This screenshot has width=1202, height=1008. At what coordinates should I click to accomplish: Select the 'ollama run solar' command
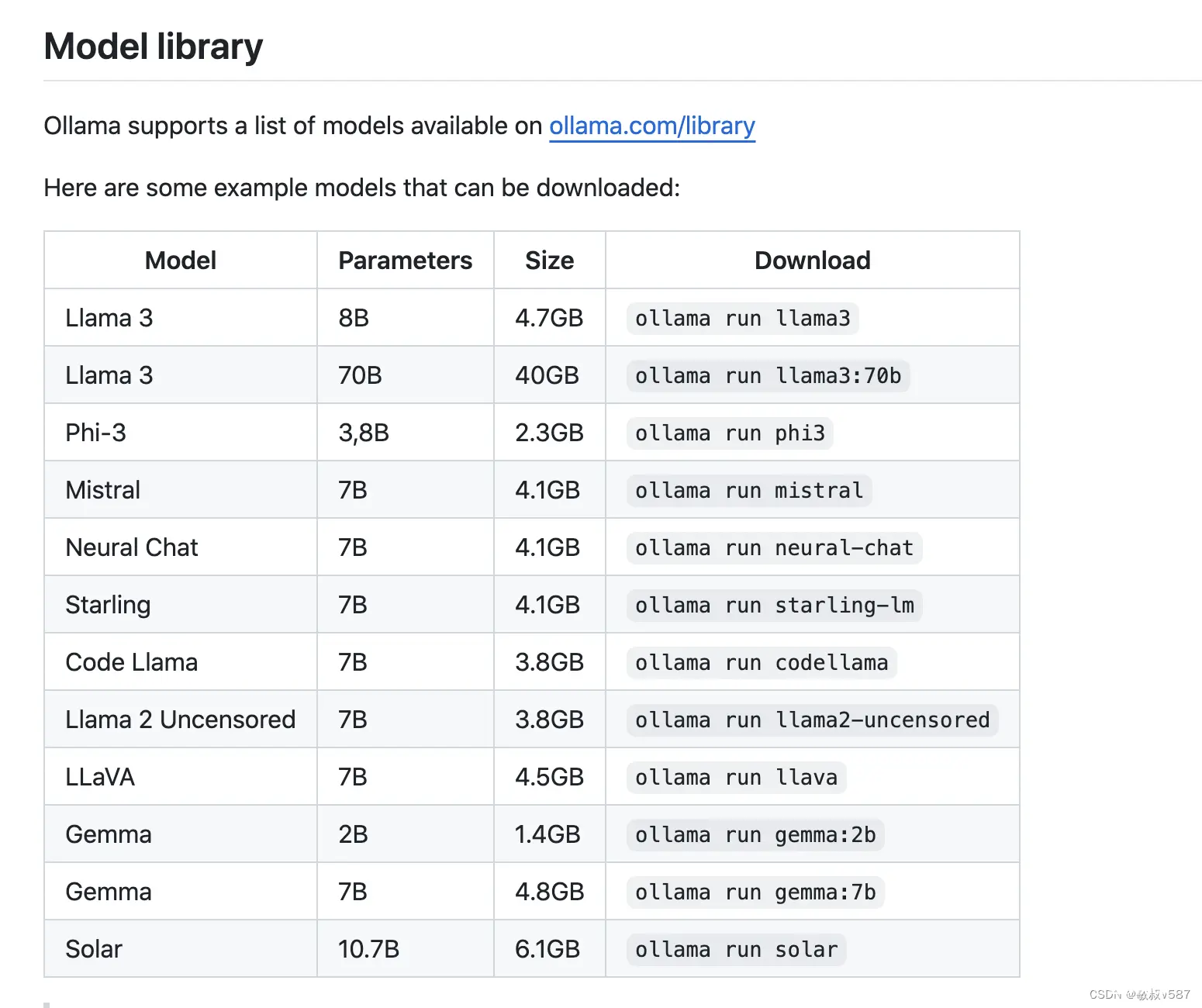(x=736, y=950)
